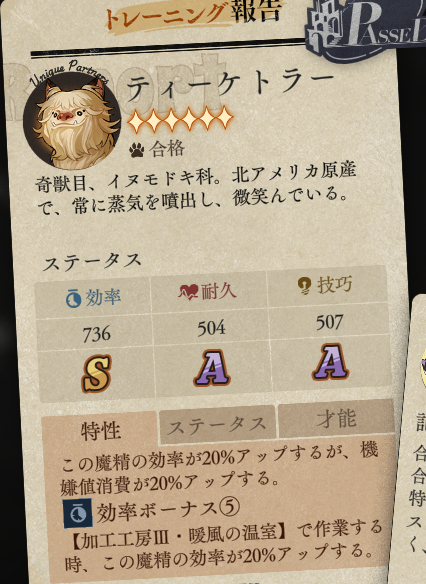This screenshot has height=584, width=426.
Task: Click the paw print icon beside 合格
Action: pyautogui.click(x=137, y=150)
